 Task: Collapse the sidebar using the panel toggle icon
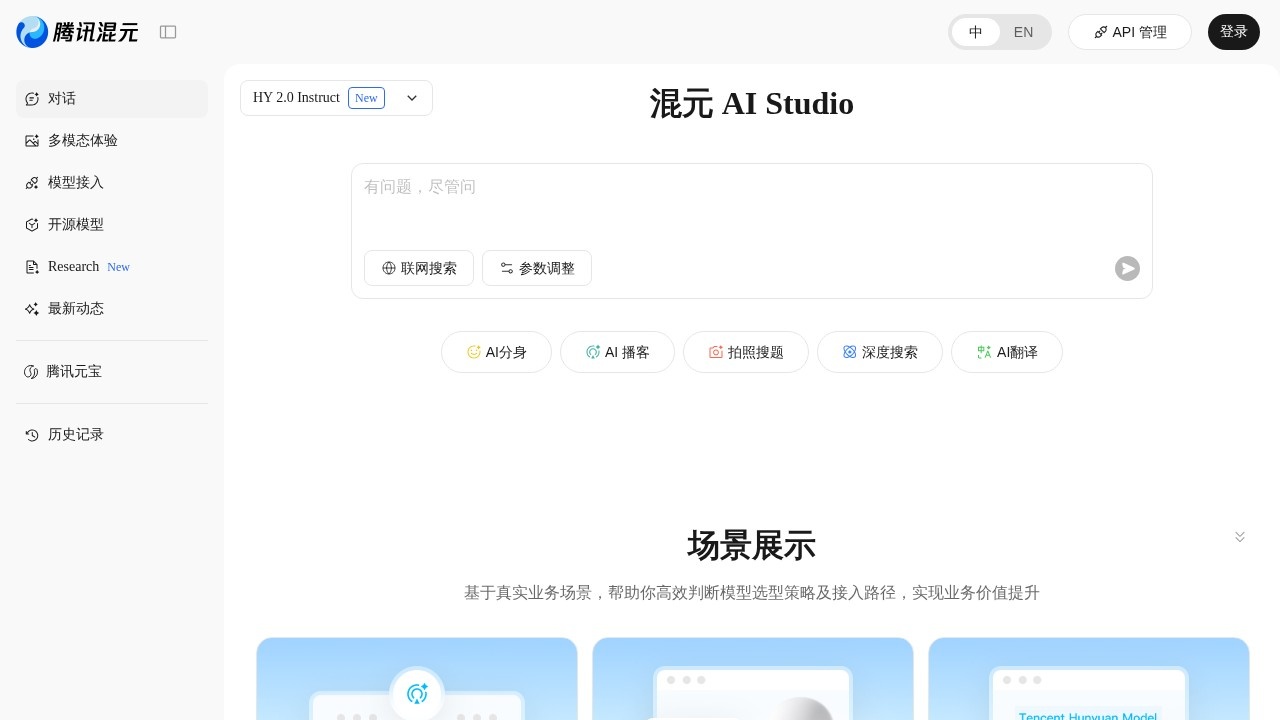pyautogui.click(x=168, y=32)
